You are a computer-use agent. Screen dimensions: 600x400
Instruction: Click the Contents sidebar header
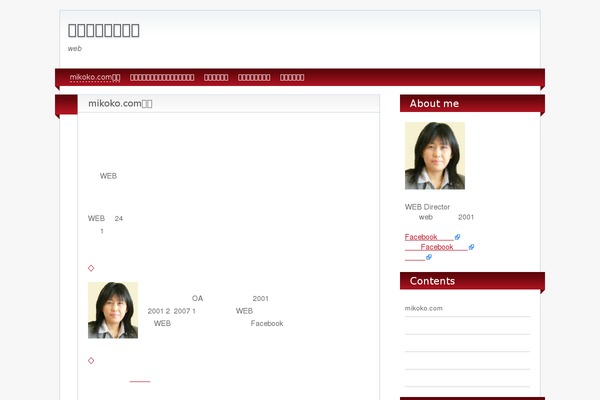[x=432, y=281]
